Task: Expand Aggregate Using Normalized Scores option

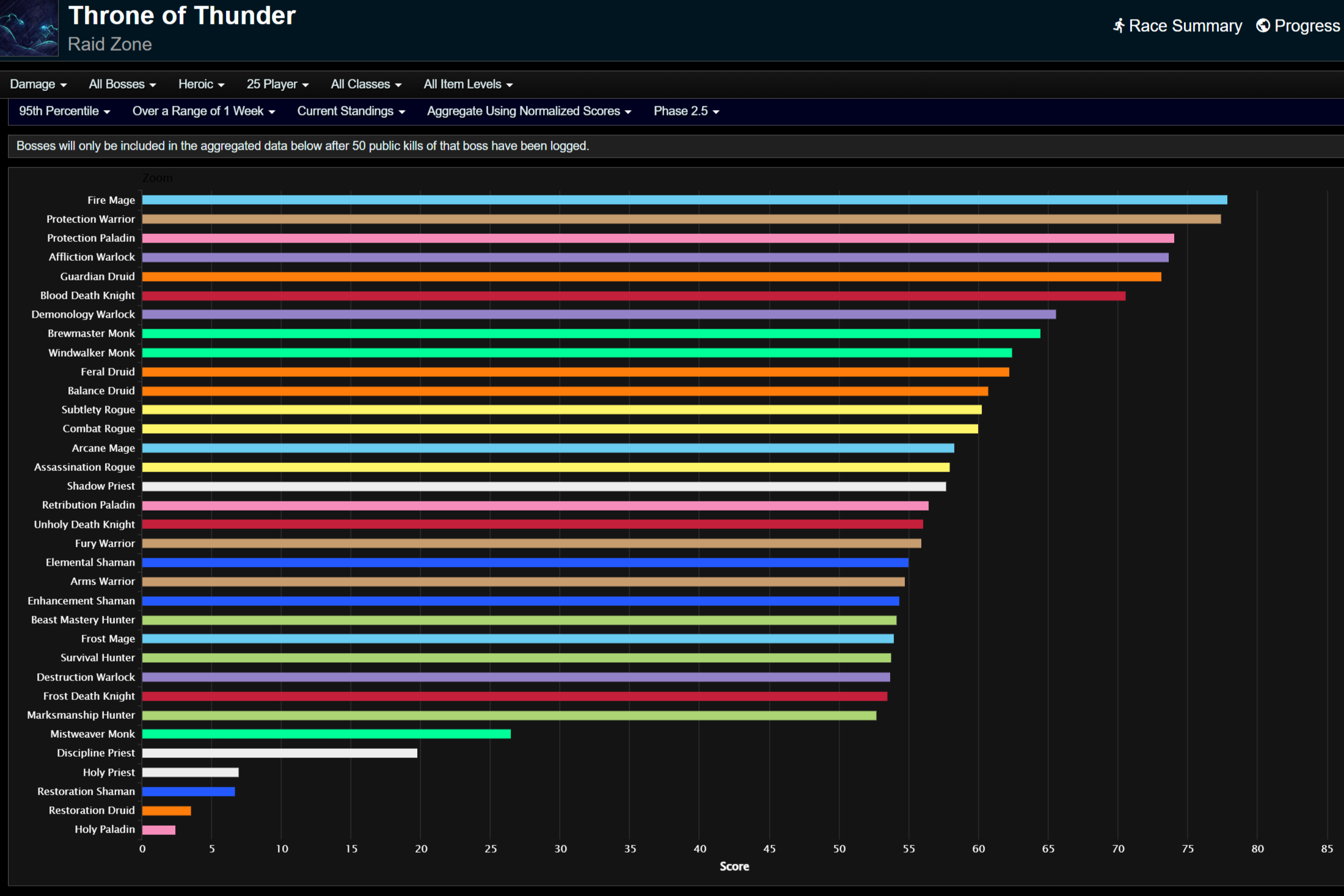Action: (x=528, y=111)
